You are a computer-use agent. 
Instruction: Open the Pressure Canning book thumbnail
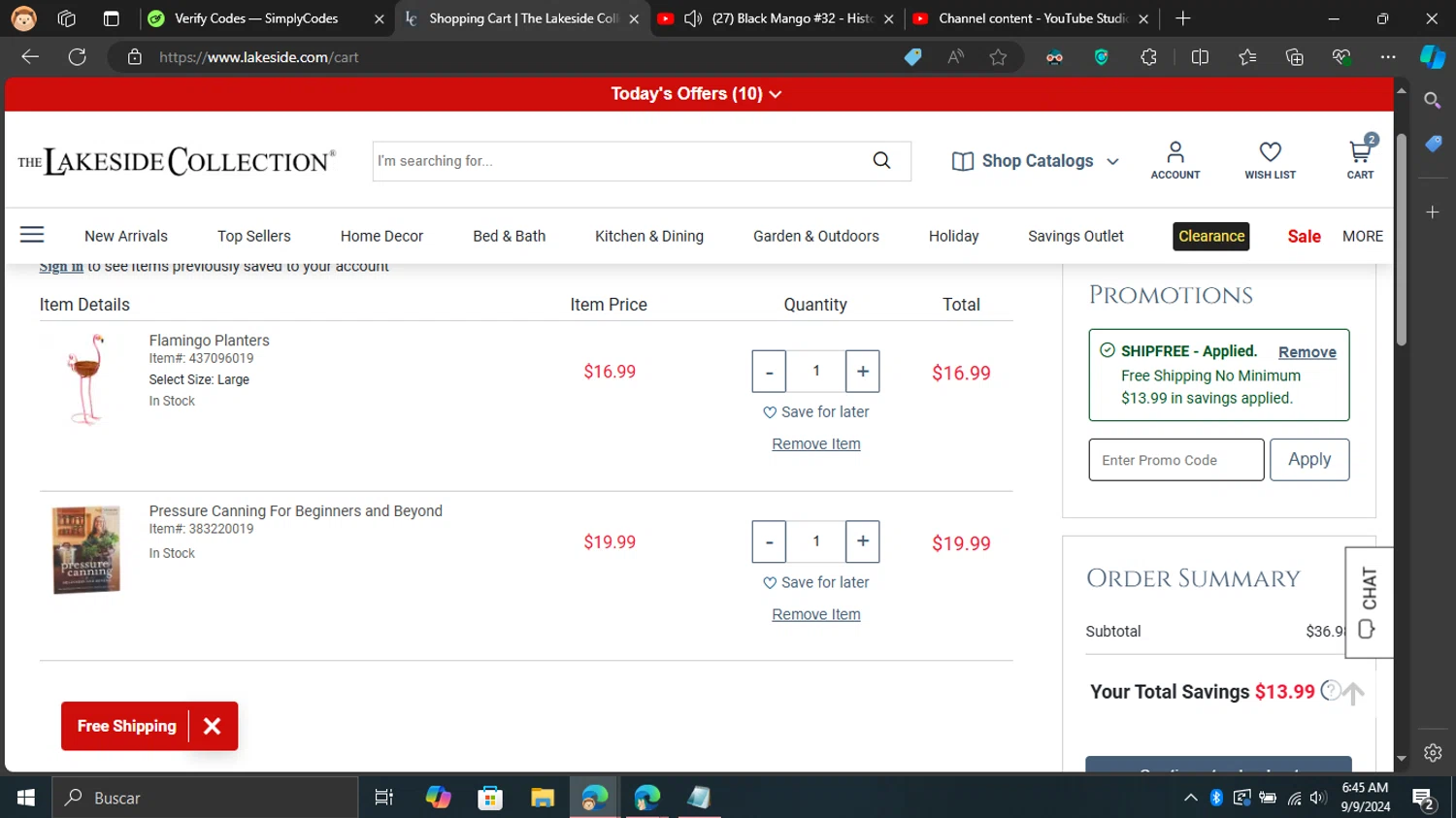[x=86, y=549]
